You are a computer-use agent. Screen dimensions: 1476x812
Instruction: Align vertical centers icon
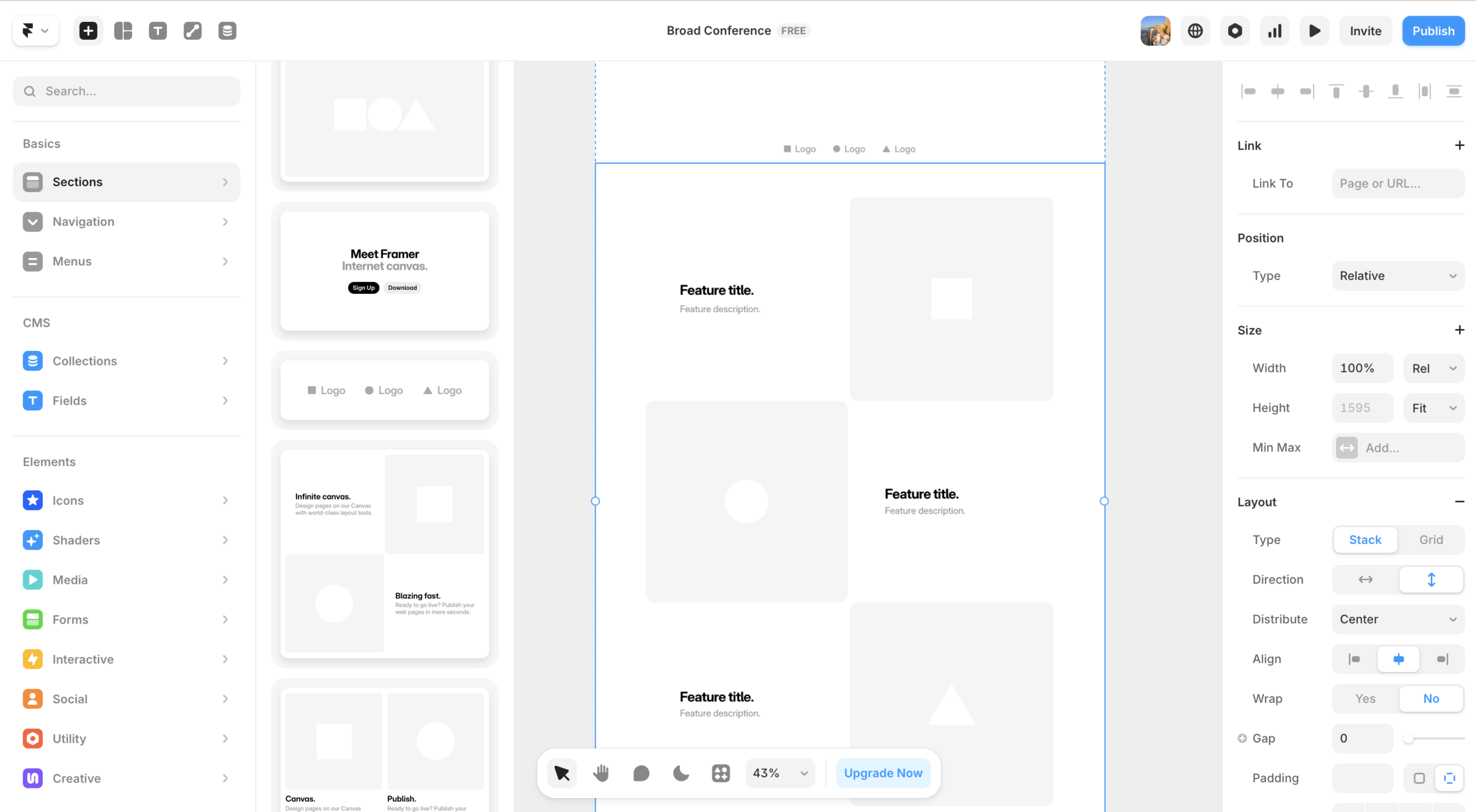coord(1366,91)
